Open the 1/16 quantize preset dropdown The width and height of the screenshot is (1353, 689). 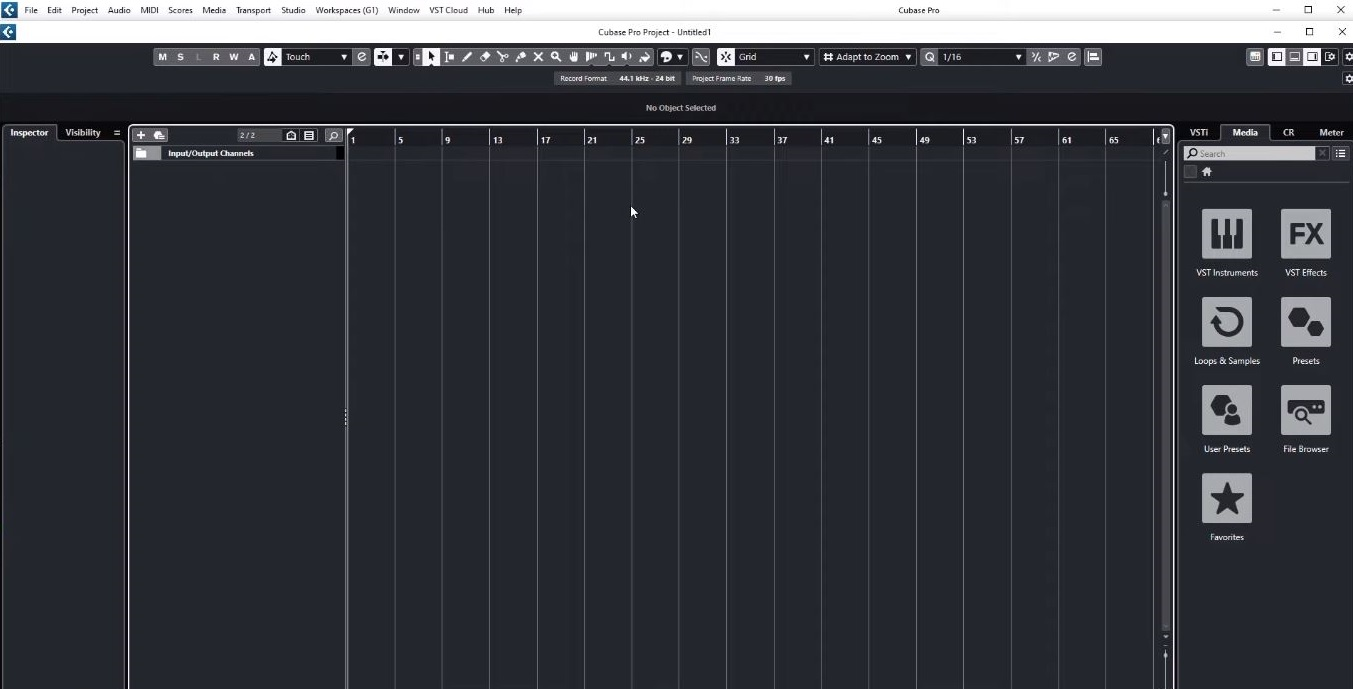click(982, 57)
